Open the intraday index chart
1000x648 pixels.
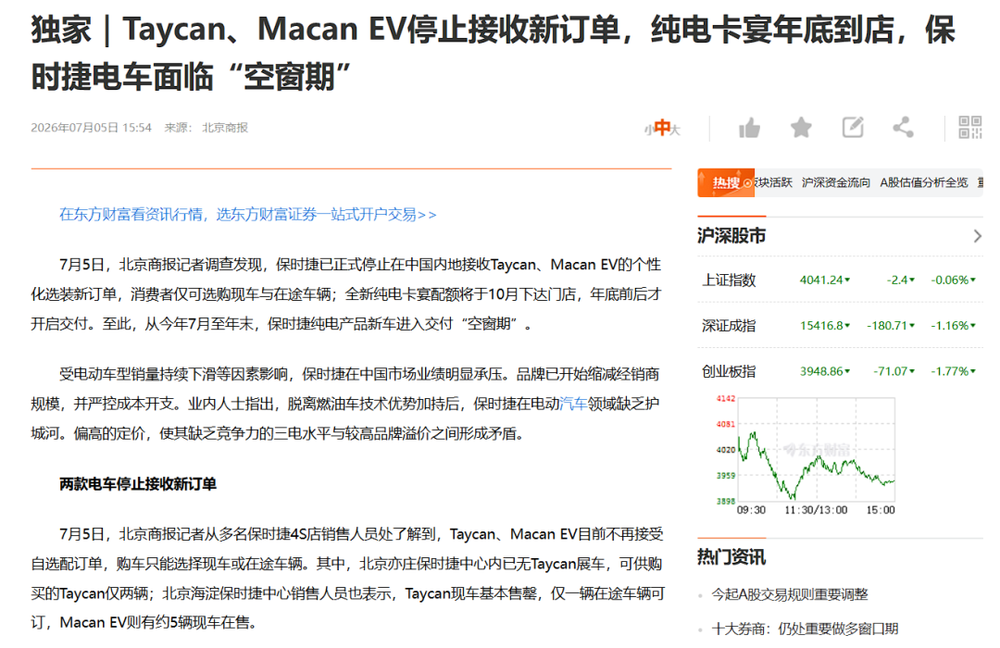pyautogui.click(x=806, y=455)
